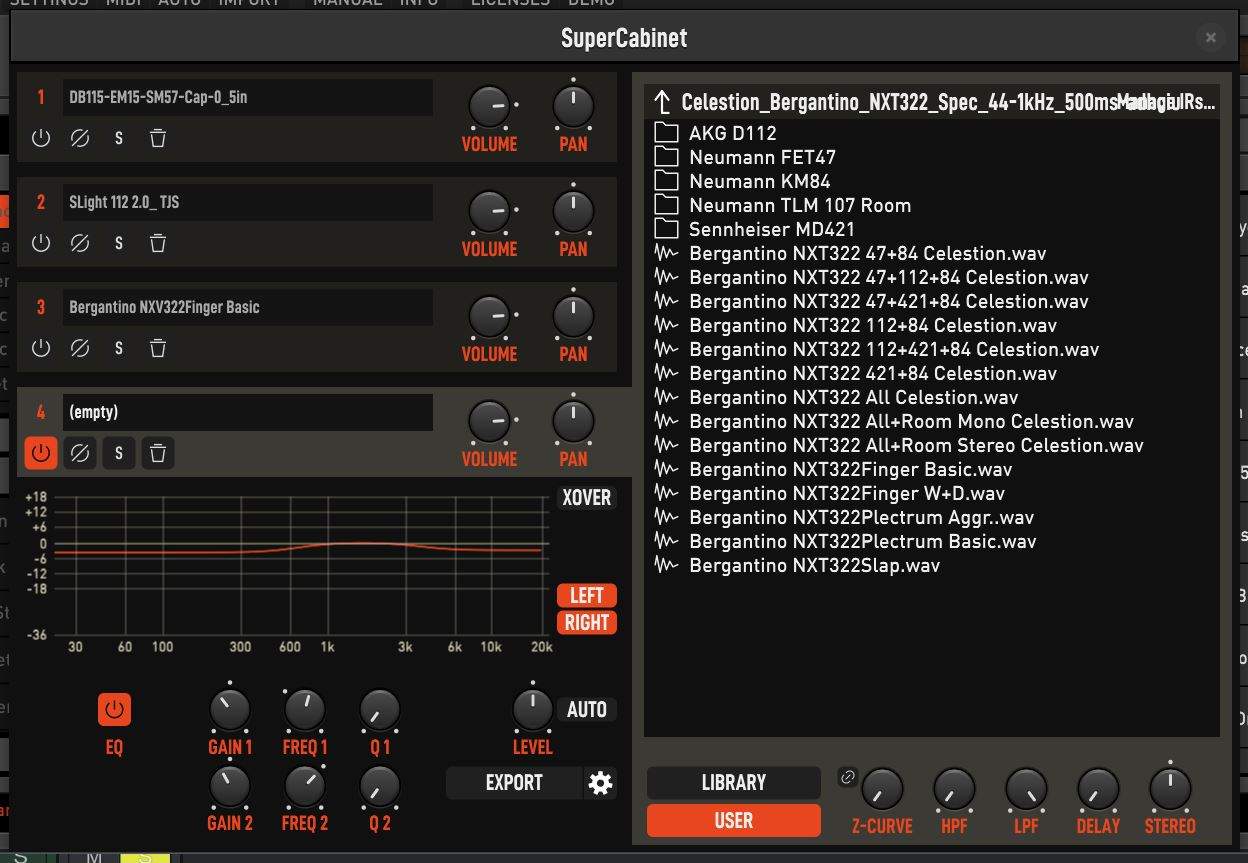Open the Neumann FET47 folder
1248x863 pixels.
pyautogui.click(x=931, y=157)
